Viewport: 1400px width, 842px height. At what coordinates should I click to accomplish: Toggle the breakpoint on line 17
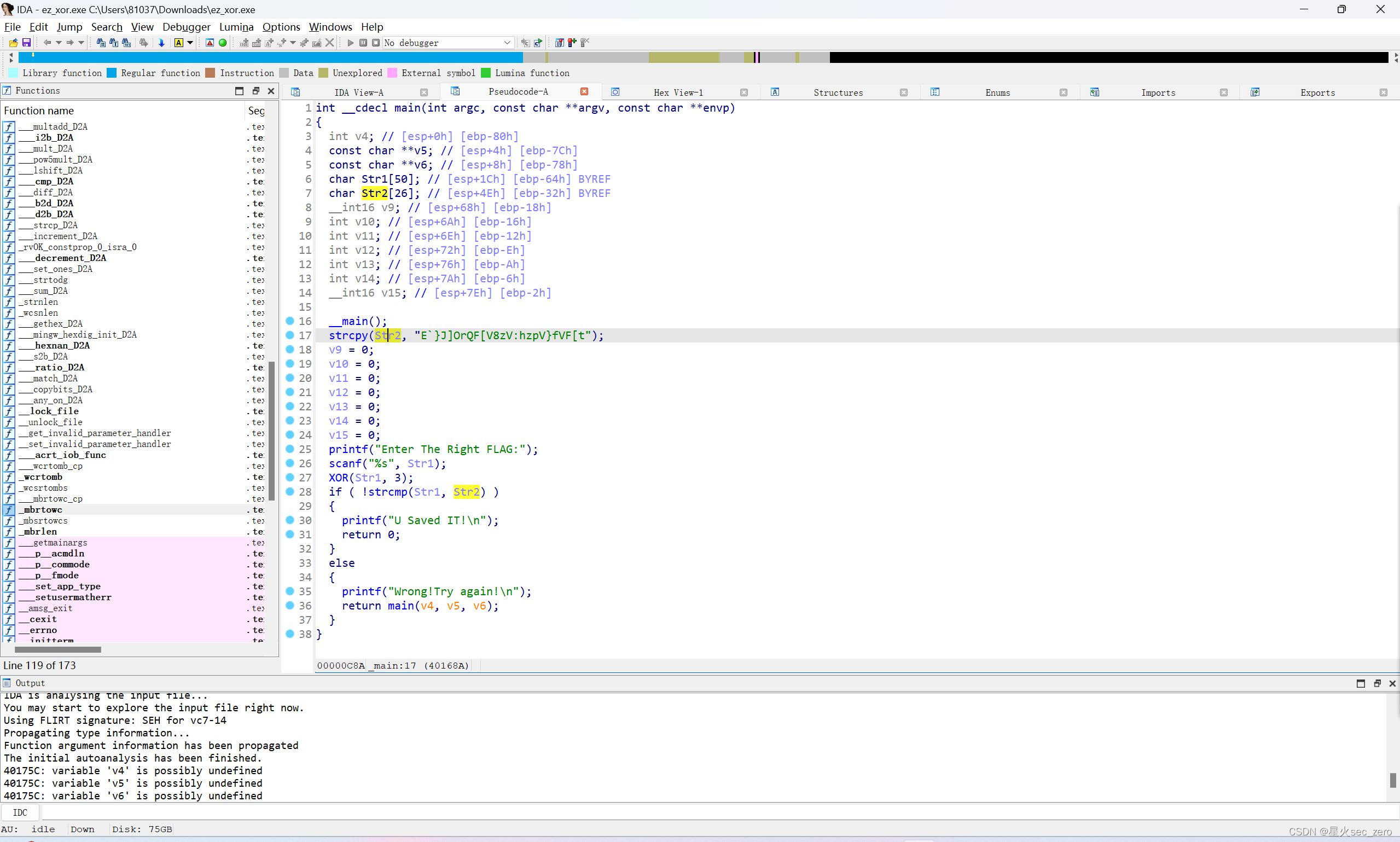pyautogui.click(x=290, y=335)
